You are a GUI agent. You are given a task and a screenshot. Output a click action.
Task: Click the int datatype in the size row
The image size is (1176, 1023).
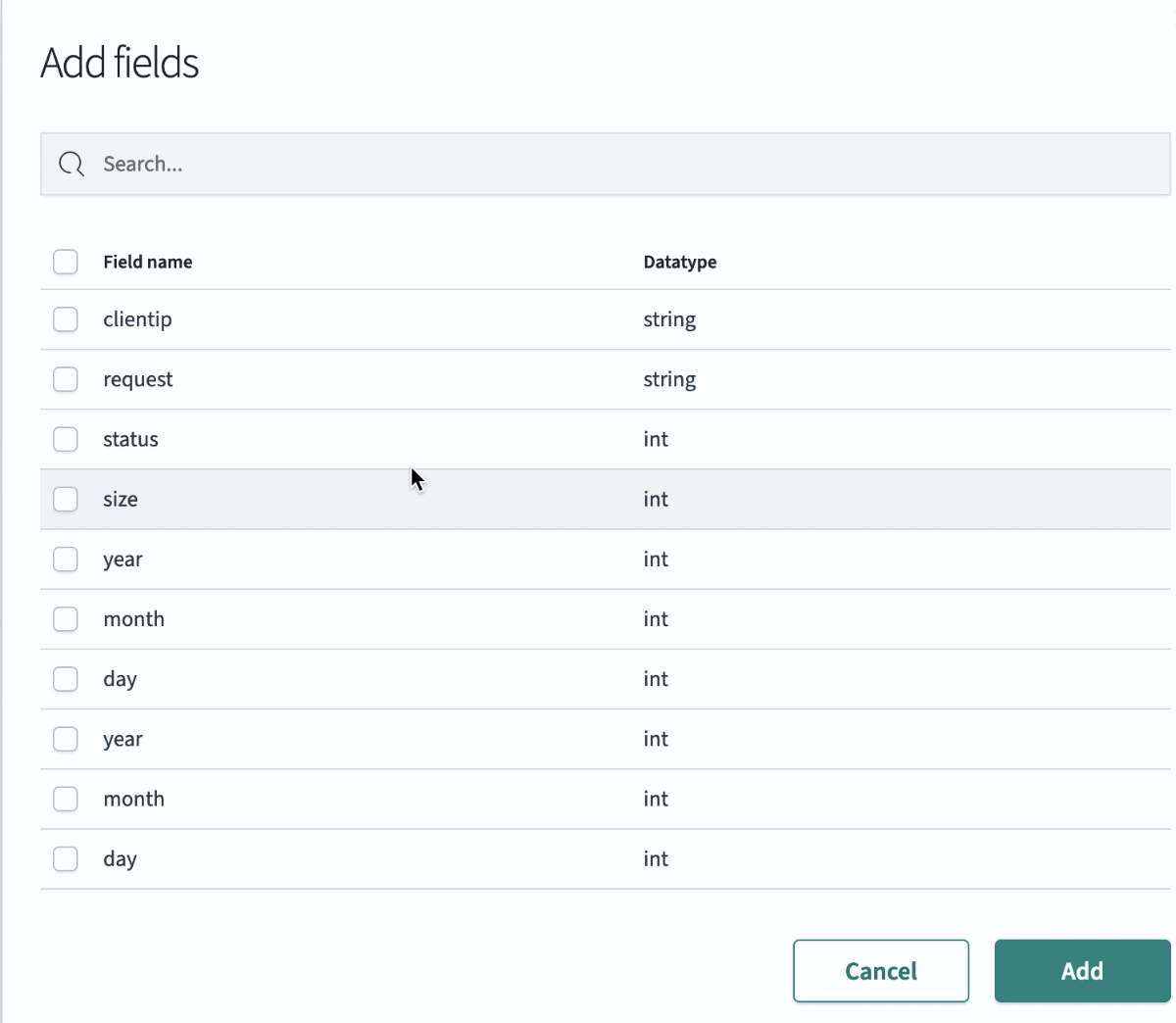656,499
